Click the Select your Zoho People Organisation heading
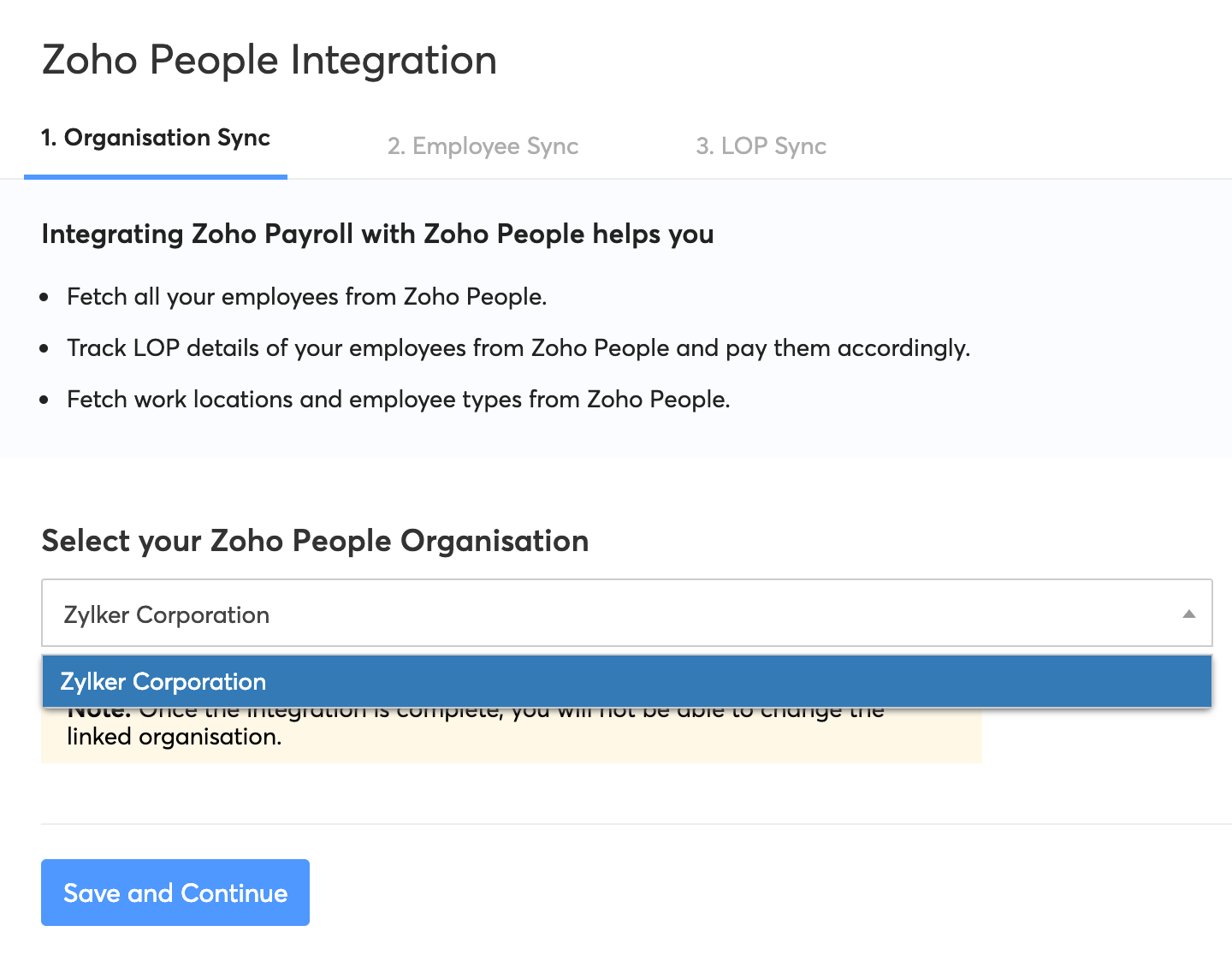 315,541
